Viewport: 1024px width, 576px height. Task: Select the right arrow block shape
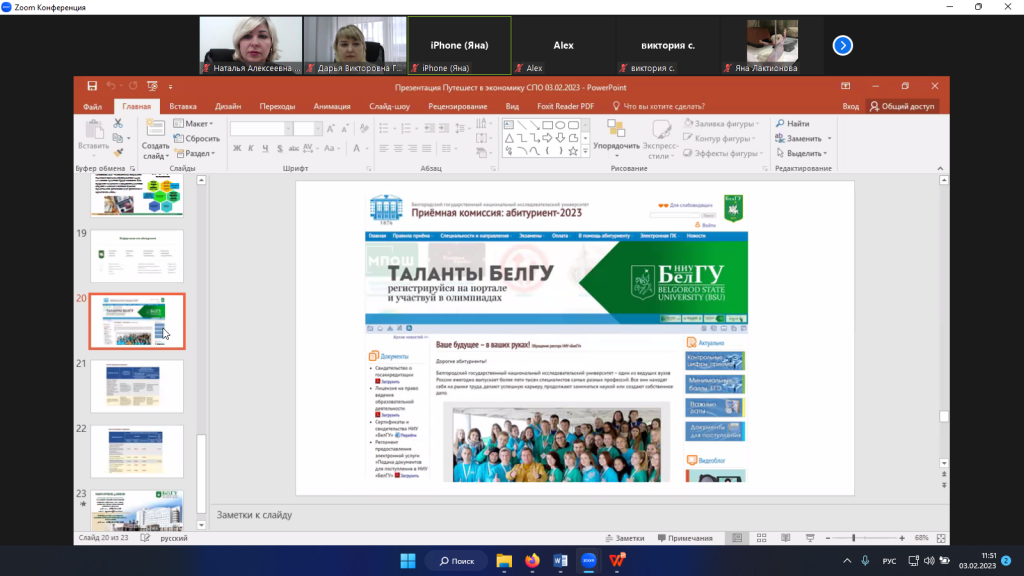coord(547,138)
